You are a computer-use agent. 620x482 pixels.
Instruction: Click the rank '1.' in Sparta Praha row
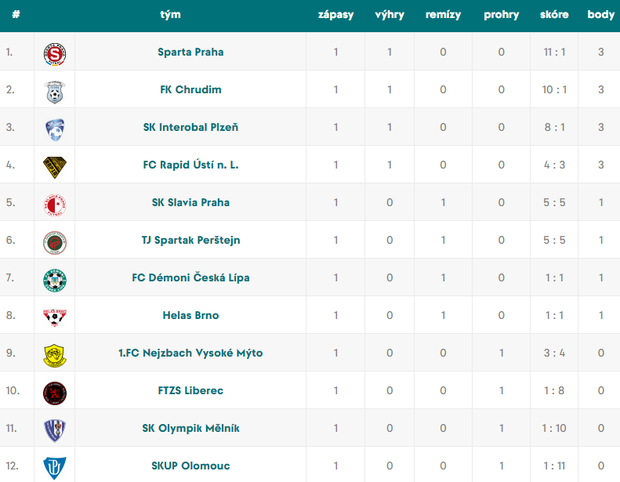click(x=9, y=52)
